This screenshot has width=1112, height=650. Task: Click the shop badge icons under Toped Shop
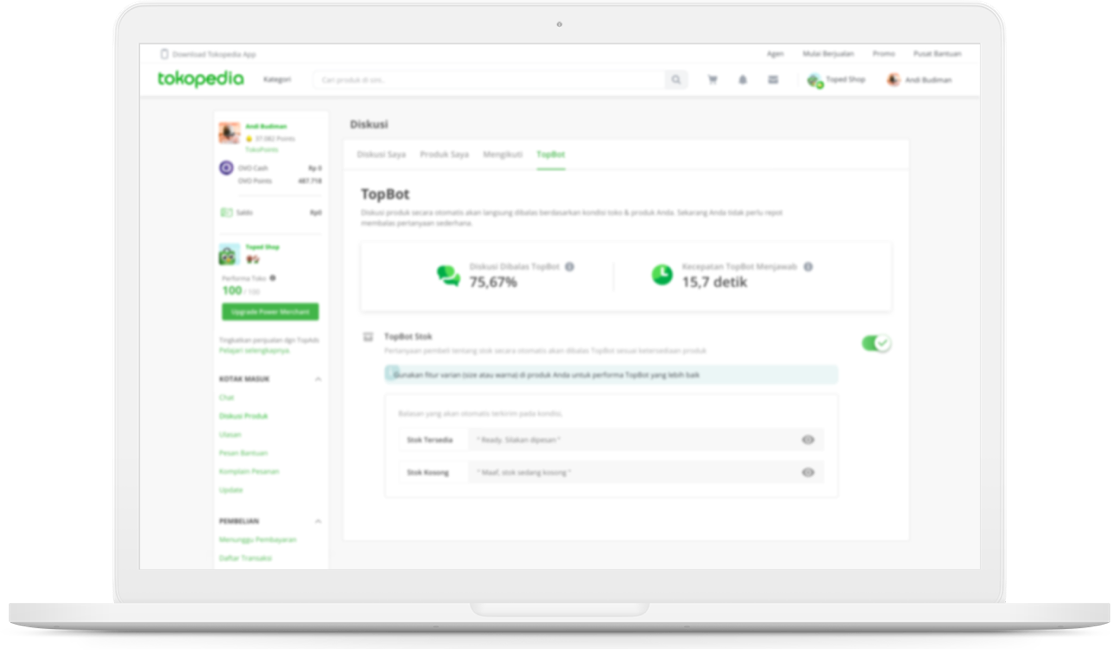click(252, 259)
